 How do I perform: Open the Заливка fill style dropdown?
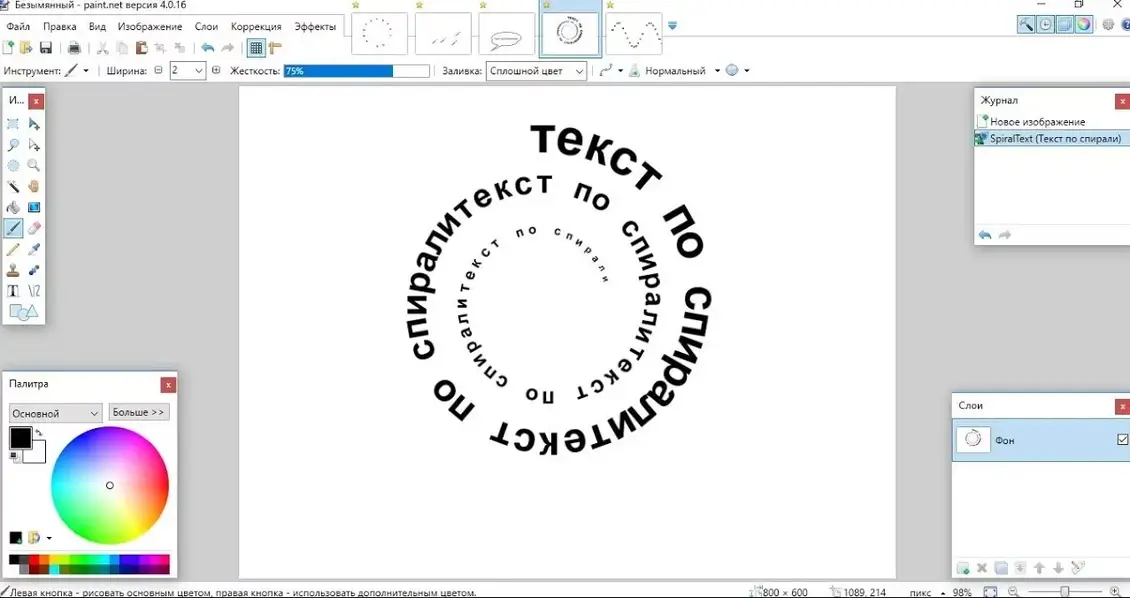click(x=537, y=71)
